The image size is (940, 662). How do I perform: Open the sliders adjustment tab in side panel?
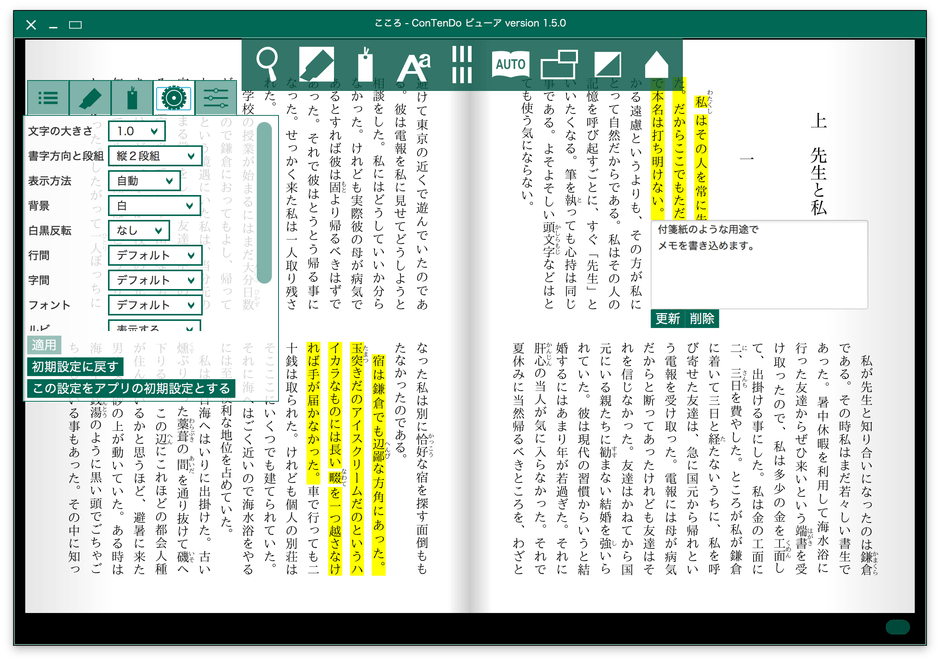pos(215,98)
